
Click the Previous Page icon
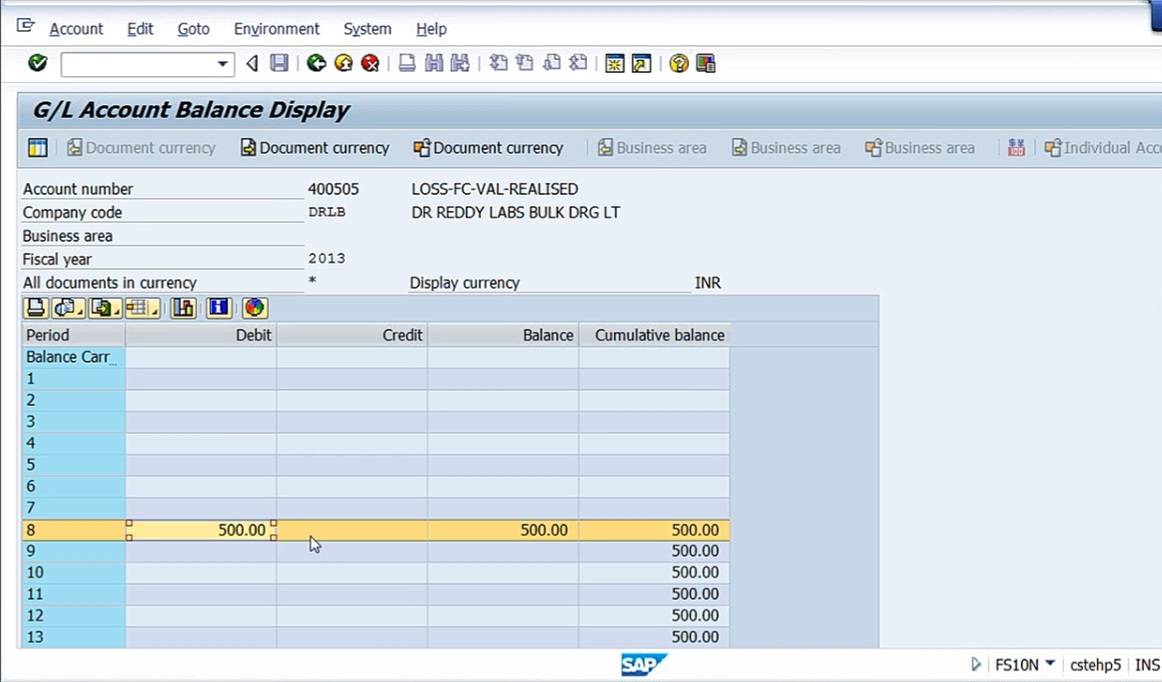[x=525, y=63]
